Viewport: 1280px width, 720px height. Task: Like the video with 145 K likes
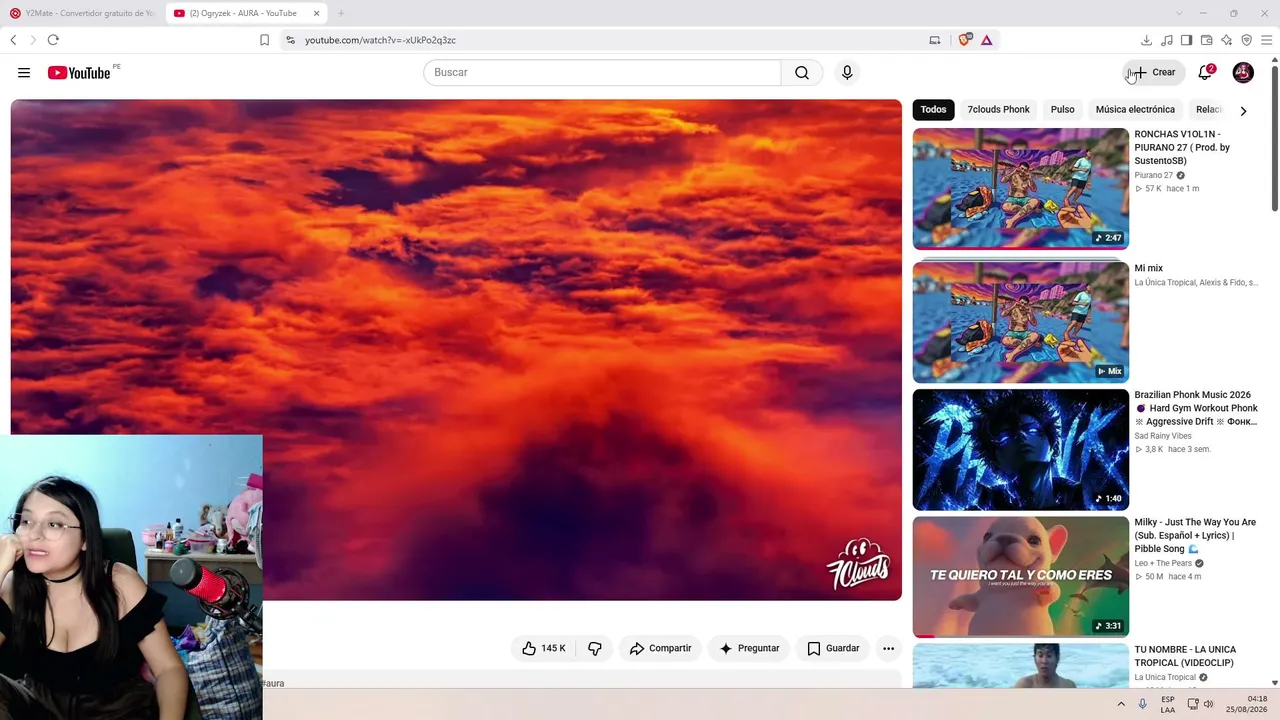[x=543, y=648]
